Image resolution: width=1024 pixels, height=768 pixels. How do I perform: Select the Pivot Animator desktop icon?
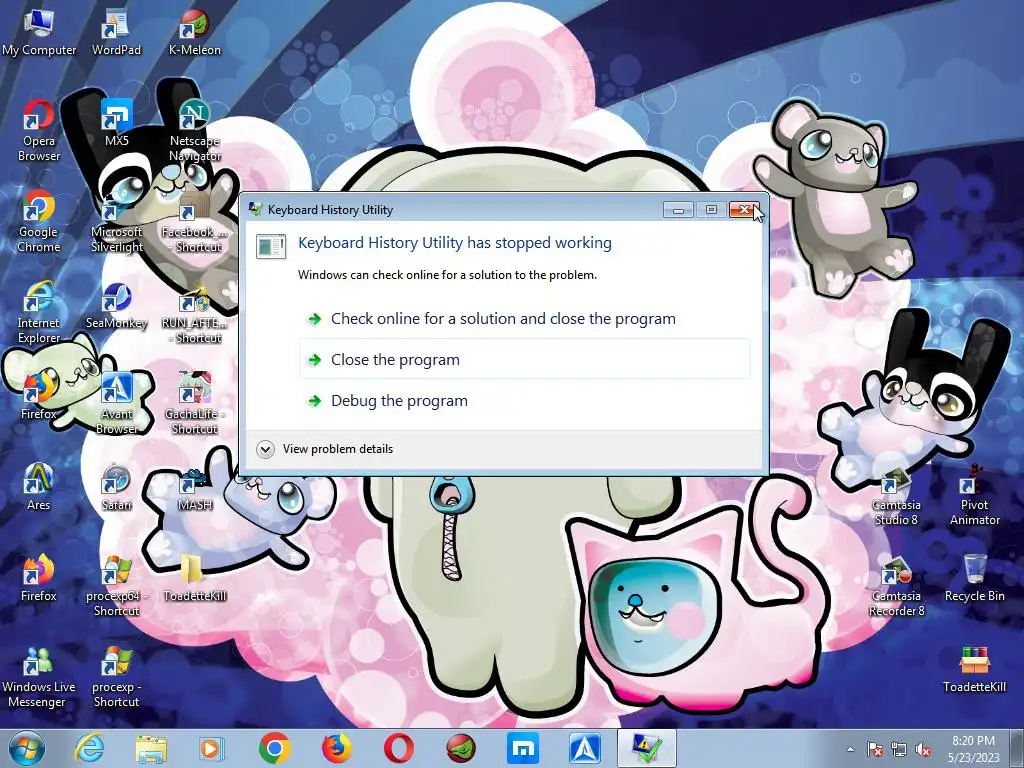(x=974, y=495)
